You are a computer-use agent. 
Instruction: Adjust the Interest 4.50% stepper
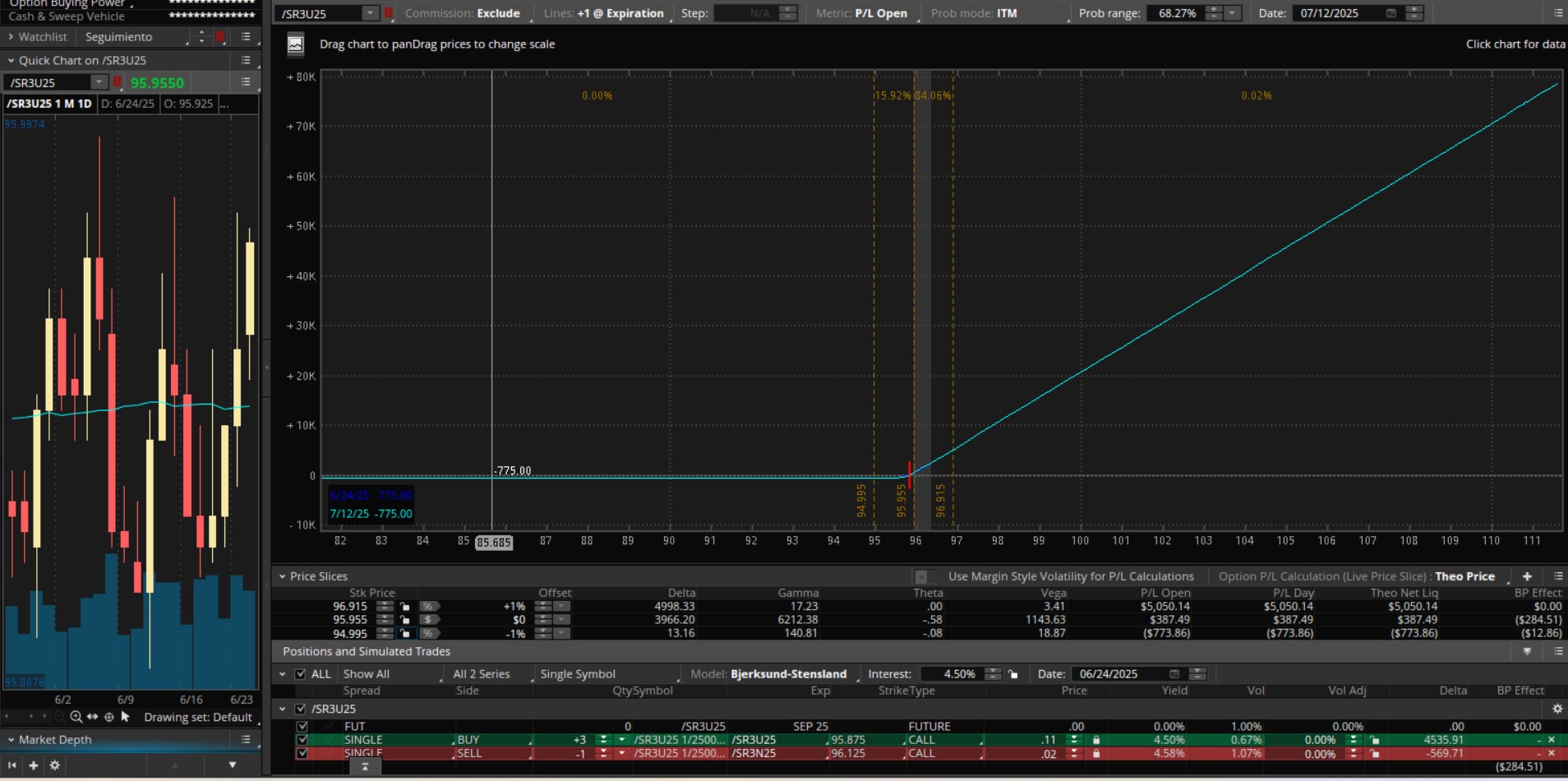pos(993,674)
